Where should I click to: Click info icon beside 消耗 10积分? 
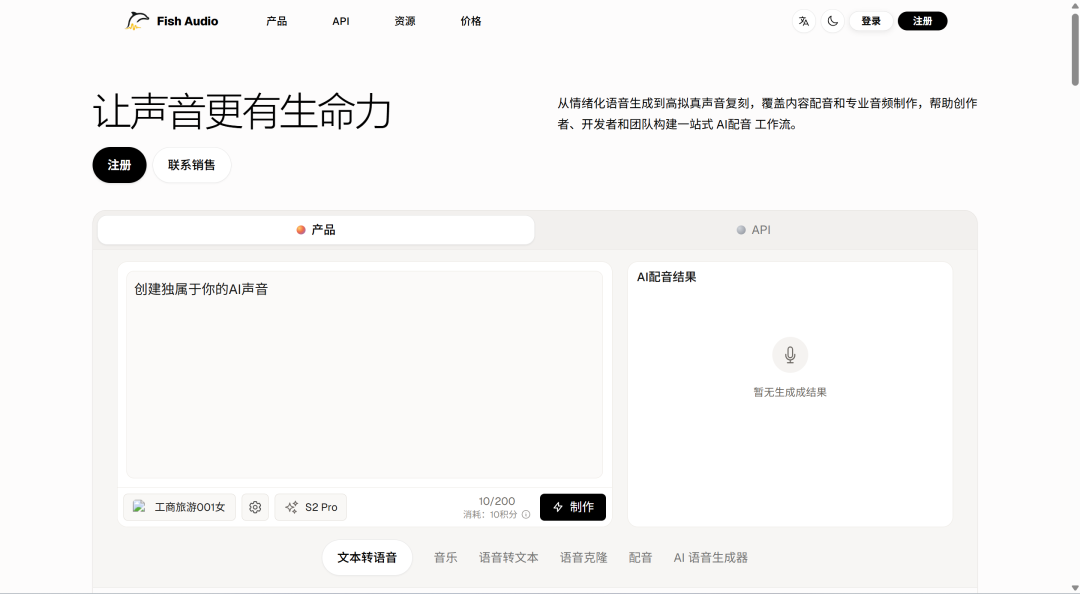point(526,515)
